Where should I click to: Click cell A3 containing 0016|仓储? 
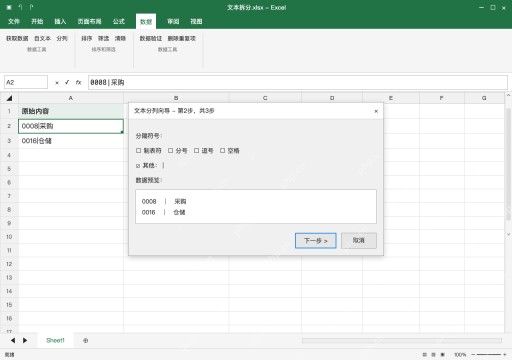[x=71, y=141]
